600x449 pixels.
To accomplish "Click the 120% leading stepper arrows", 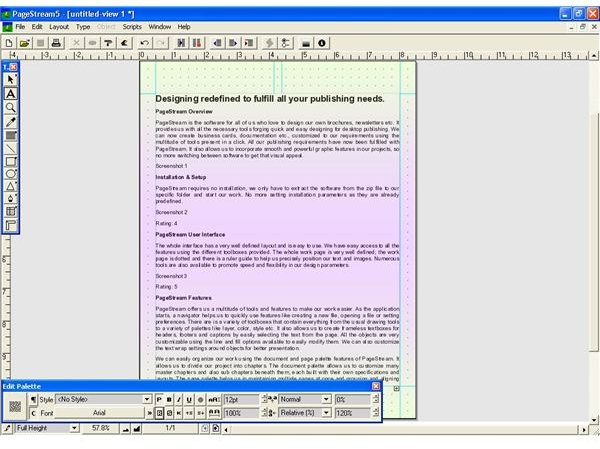I will tap(376, 413).
